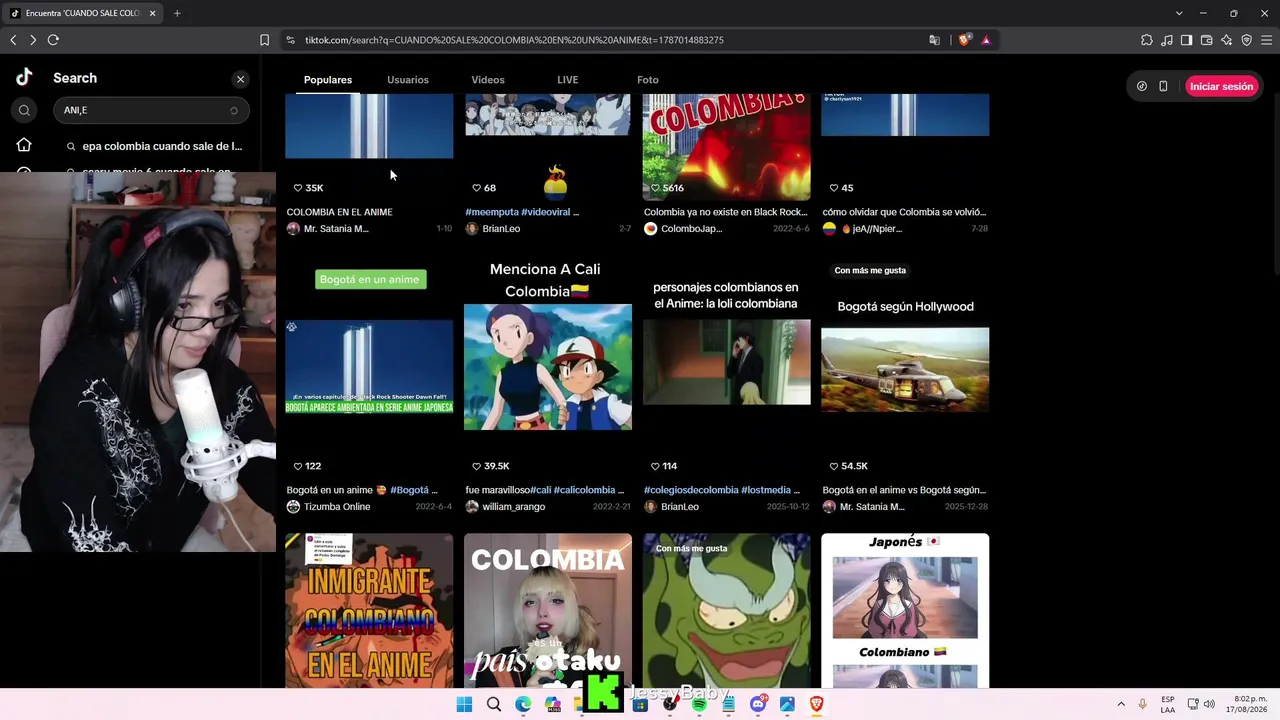Click the Iniciar sesión button
This screenshot has width=1280, height=720.
click(x=1221, y=86)
